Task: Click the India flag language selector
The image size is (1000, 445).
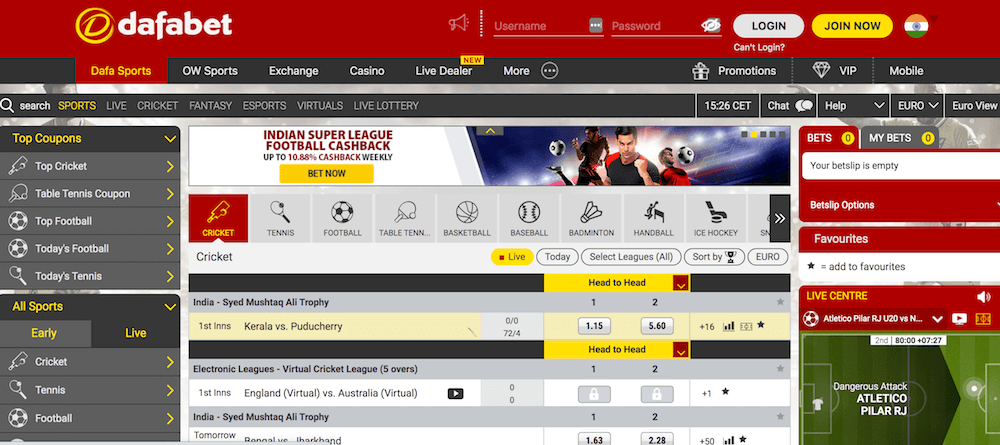Action: [916, 26]
